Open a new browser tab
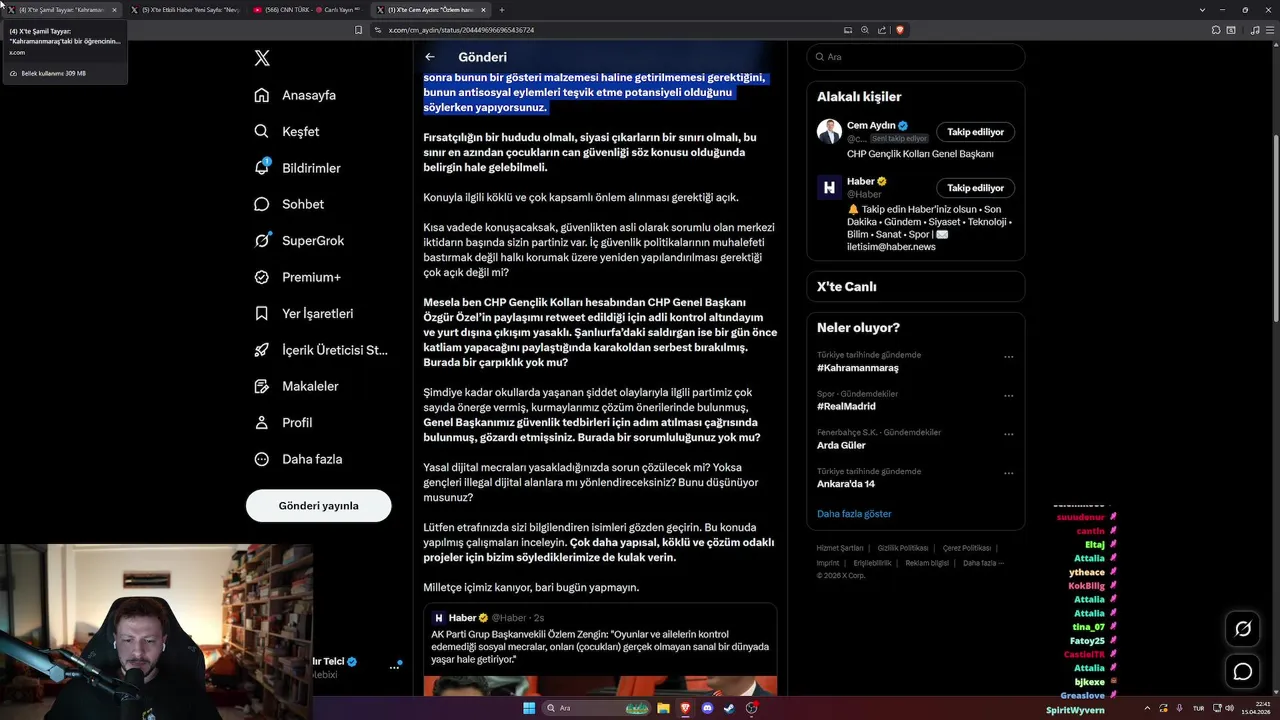This screenshot has height=720, width=1280. tap(502, 10)
